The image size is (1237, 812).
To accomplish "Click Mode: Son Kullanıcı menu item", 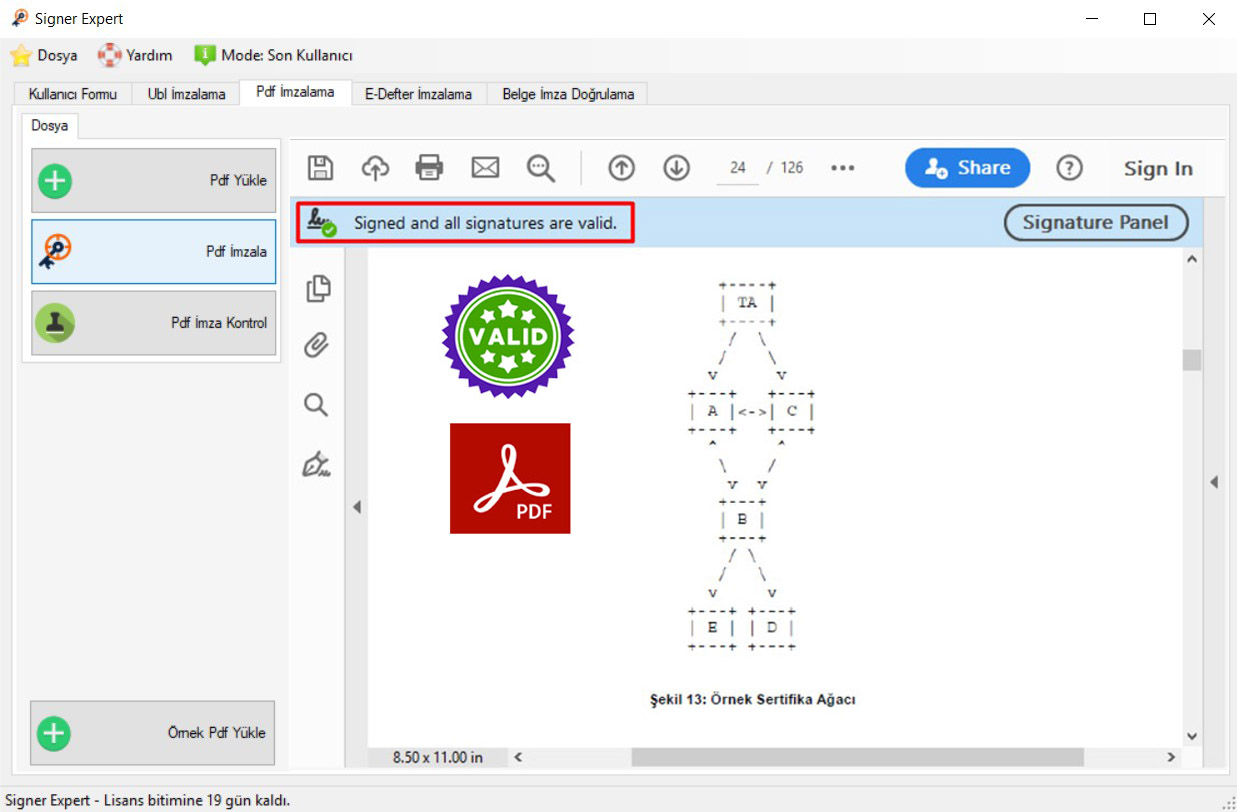I will coord(274,55).
